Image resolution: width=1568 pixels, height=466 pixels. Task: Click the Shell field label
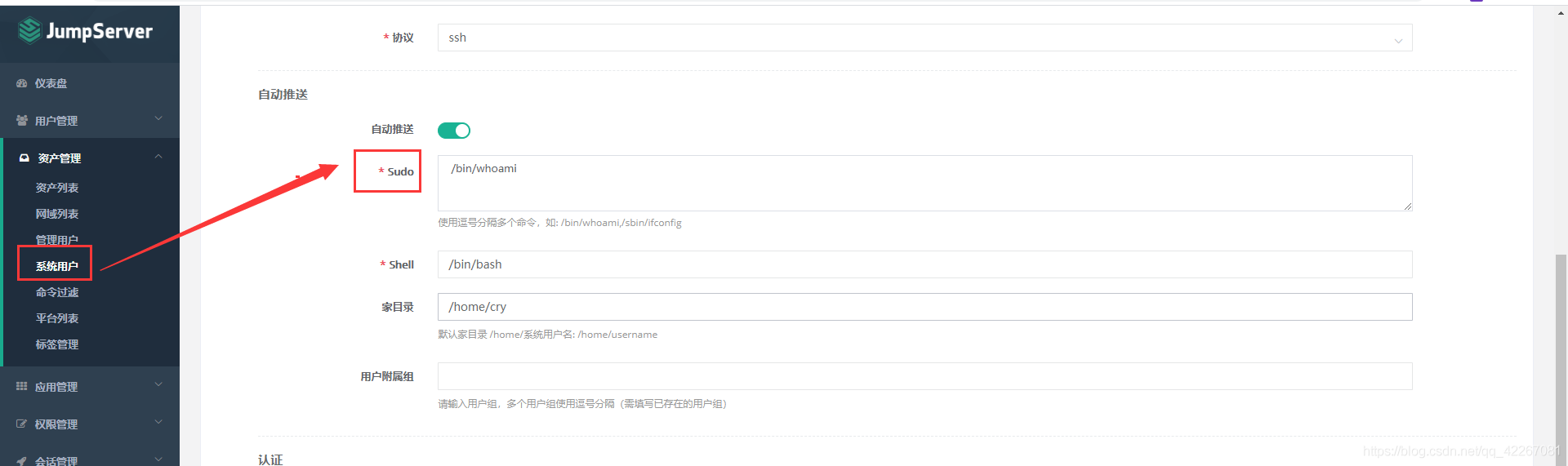click(401, 264)
